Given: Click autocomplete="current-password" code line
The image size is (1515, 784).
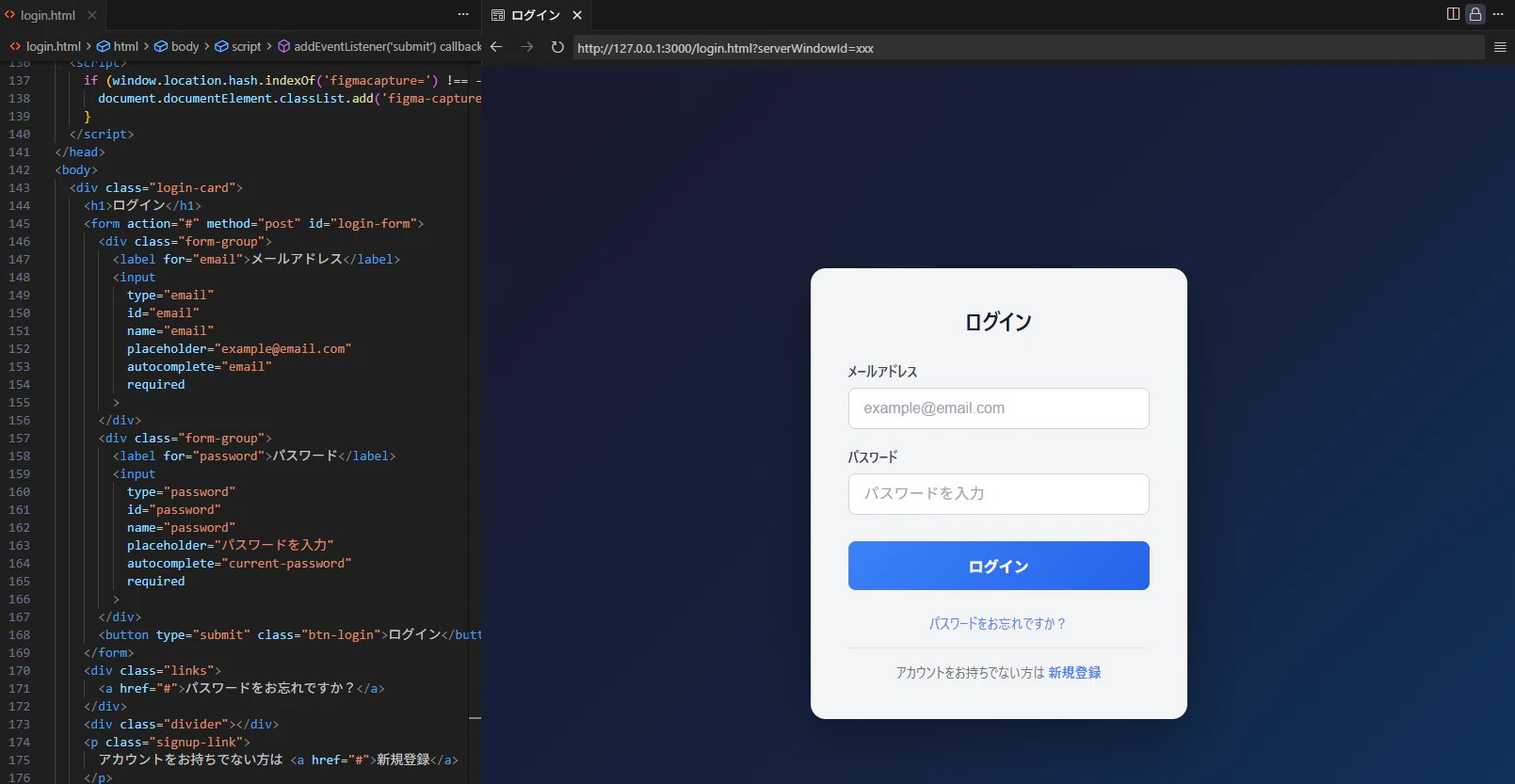Looking at the screenshot, I should tap(239, 564).
